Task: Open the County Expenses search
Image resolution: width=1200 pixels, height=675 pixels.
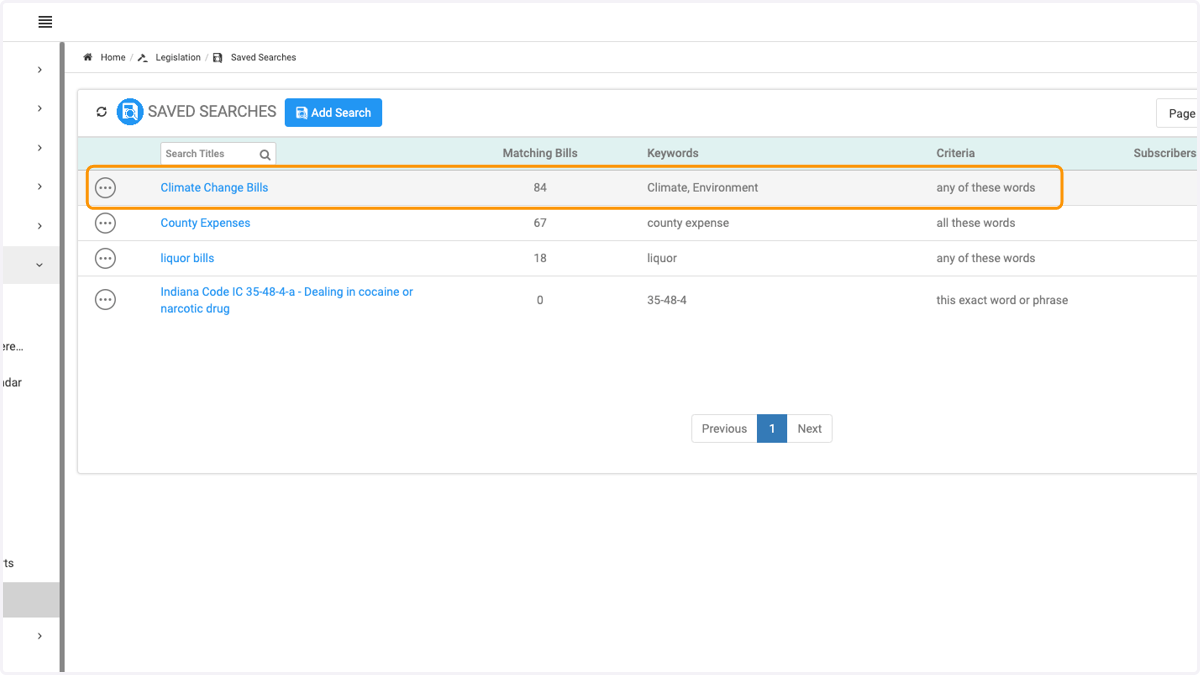Action: point(205,223)
